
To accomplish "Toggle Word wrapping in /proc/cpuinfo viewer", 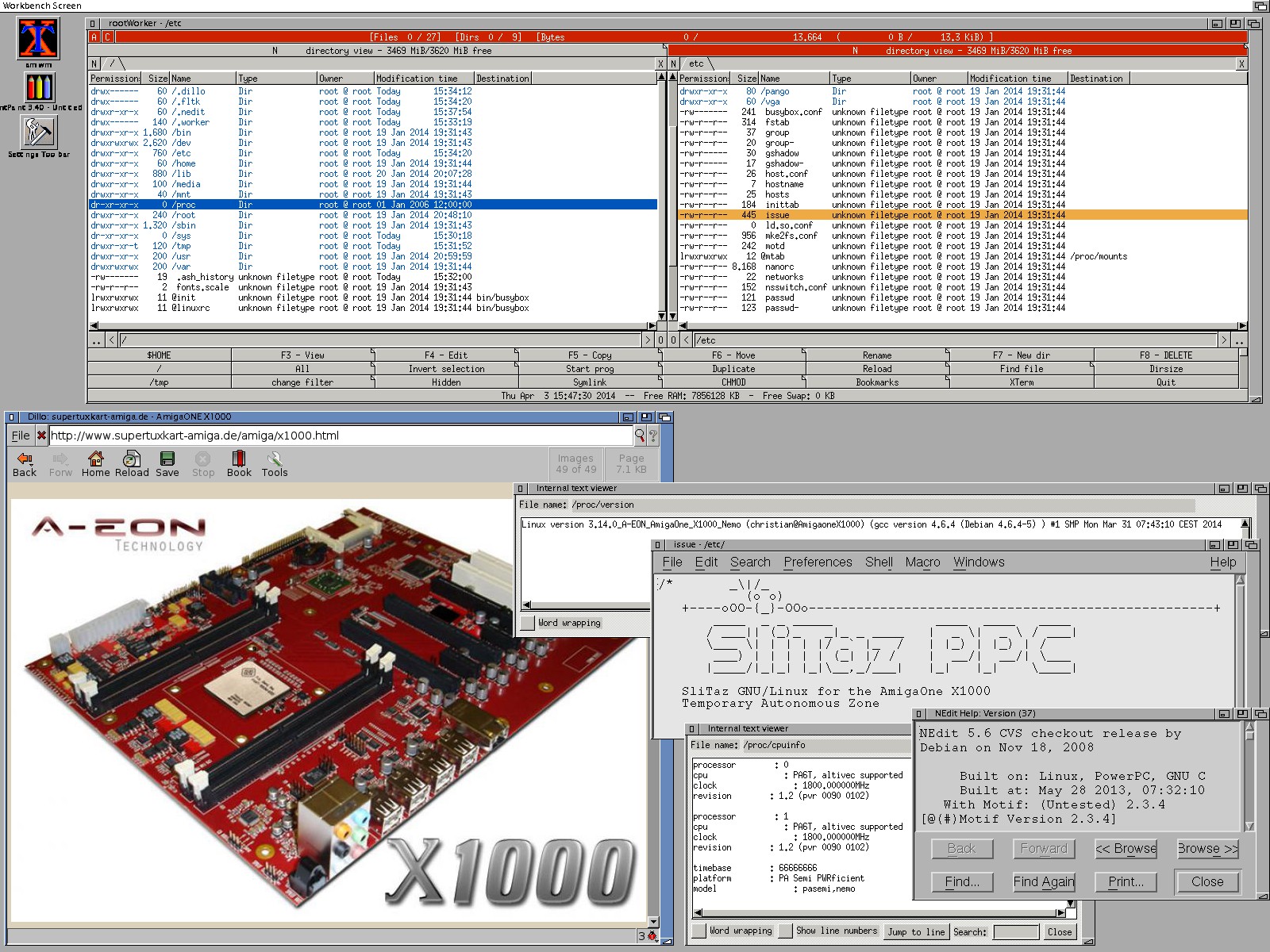I will coord(699,931).
